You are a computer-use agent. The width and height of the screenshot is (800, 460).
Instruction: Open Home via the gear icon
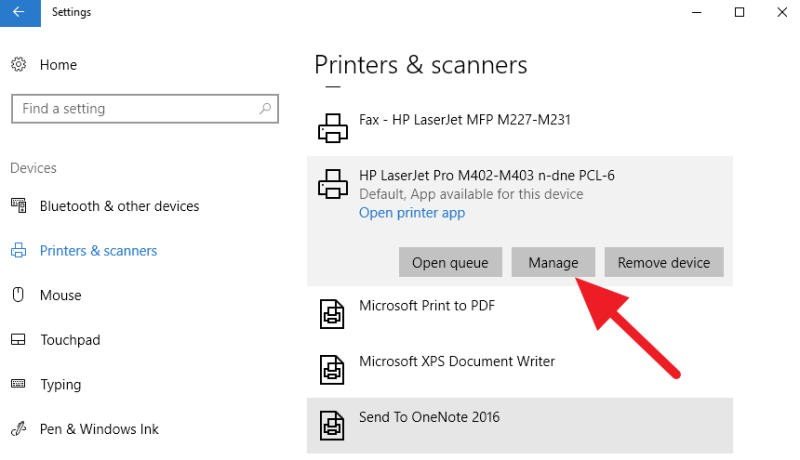tap(18, 64)
